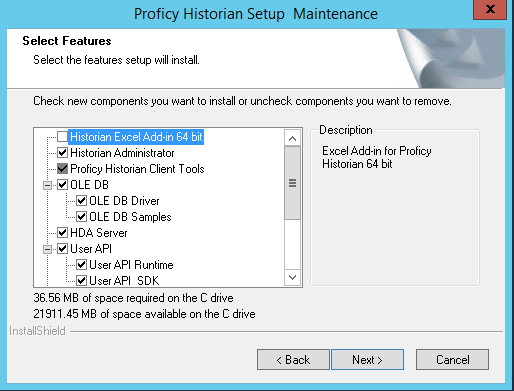
Task: Click the feature list scroll down arrow
Action: click(x=292, y=277)
